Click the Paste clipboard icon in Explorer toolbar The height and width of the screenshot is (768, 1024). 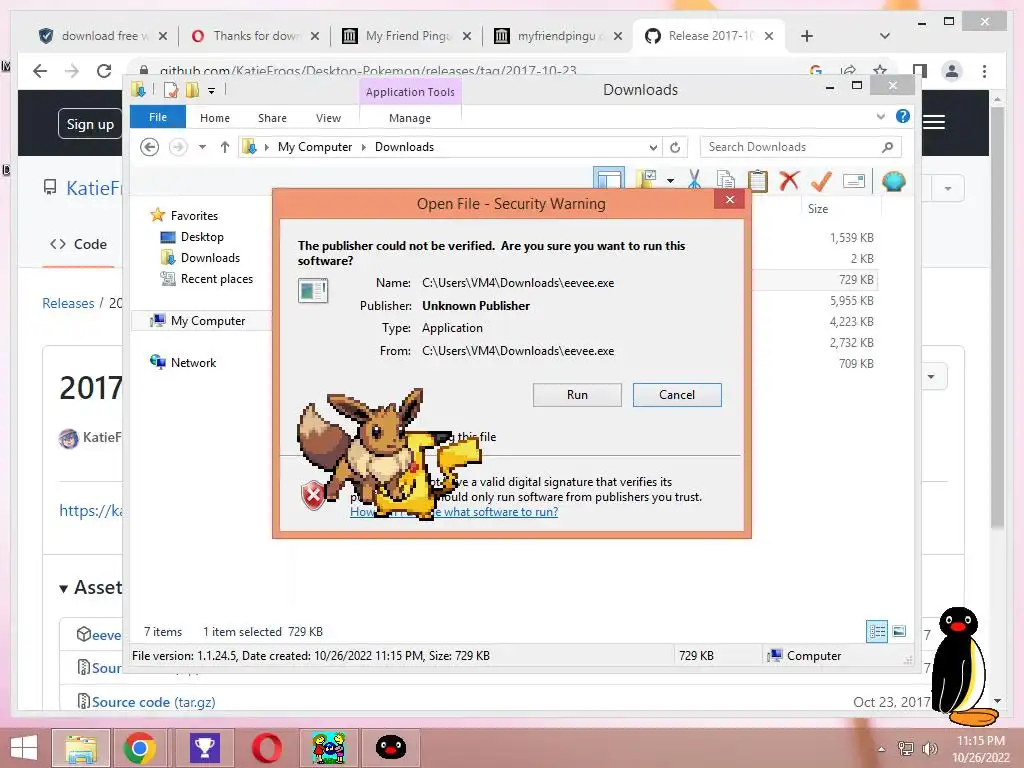click(758, 180)
